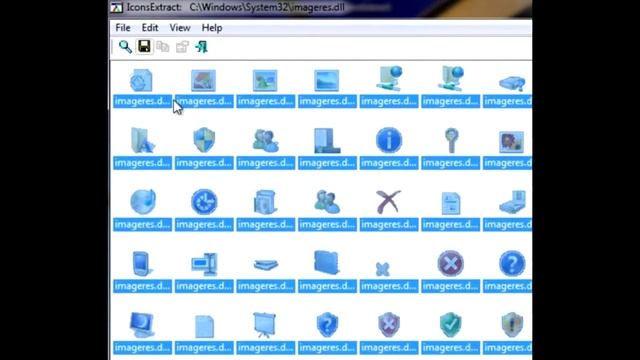Select the small blue X icon

pos(383,269)
